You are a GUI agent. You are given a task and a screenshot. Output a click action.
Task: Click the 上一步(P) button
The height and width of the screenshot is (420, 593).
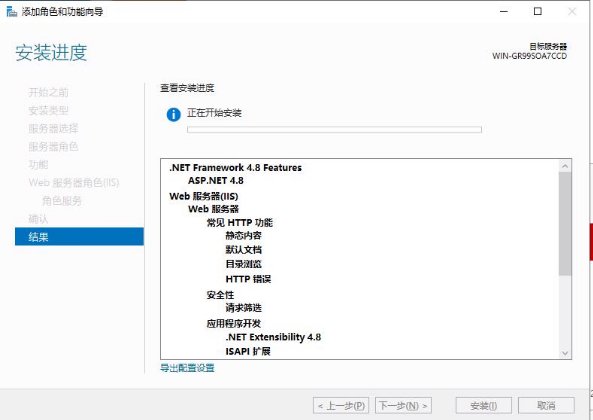point(341,406)
